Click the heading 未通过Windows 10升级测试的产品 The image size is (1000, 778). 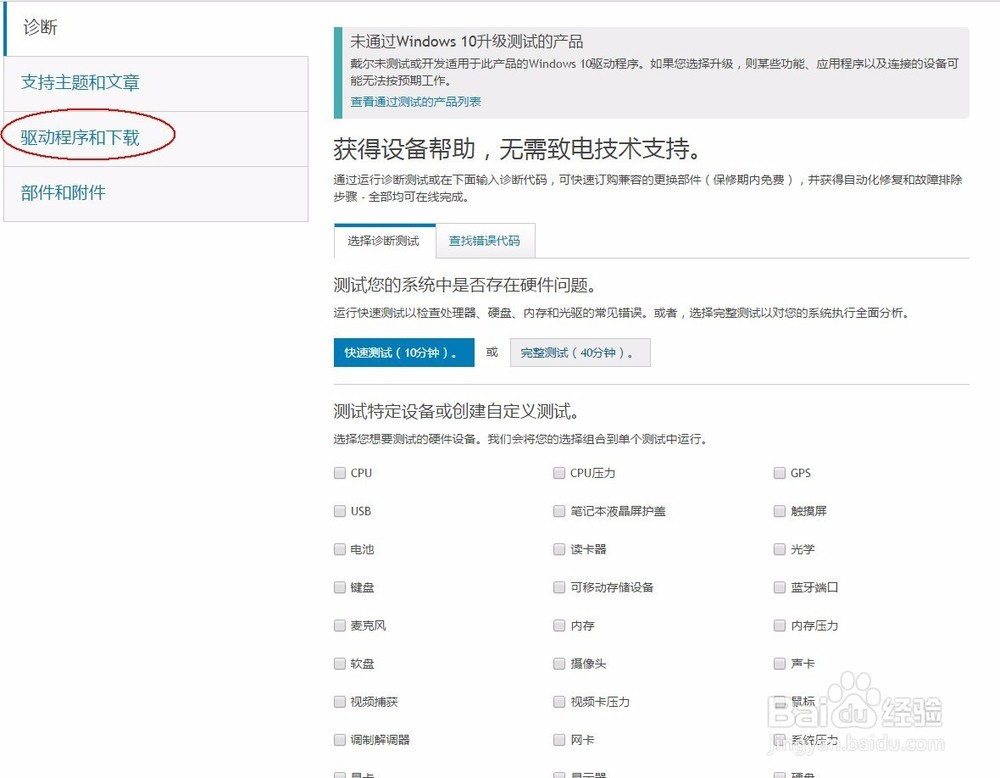coord(467,41)
